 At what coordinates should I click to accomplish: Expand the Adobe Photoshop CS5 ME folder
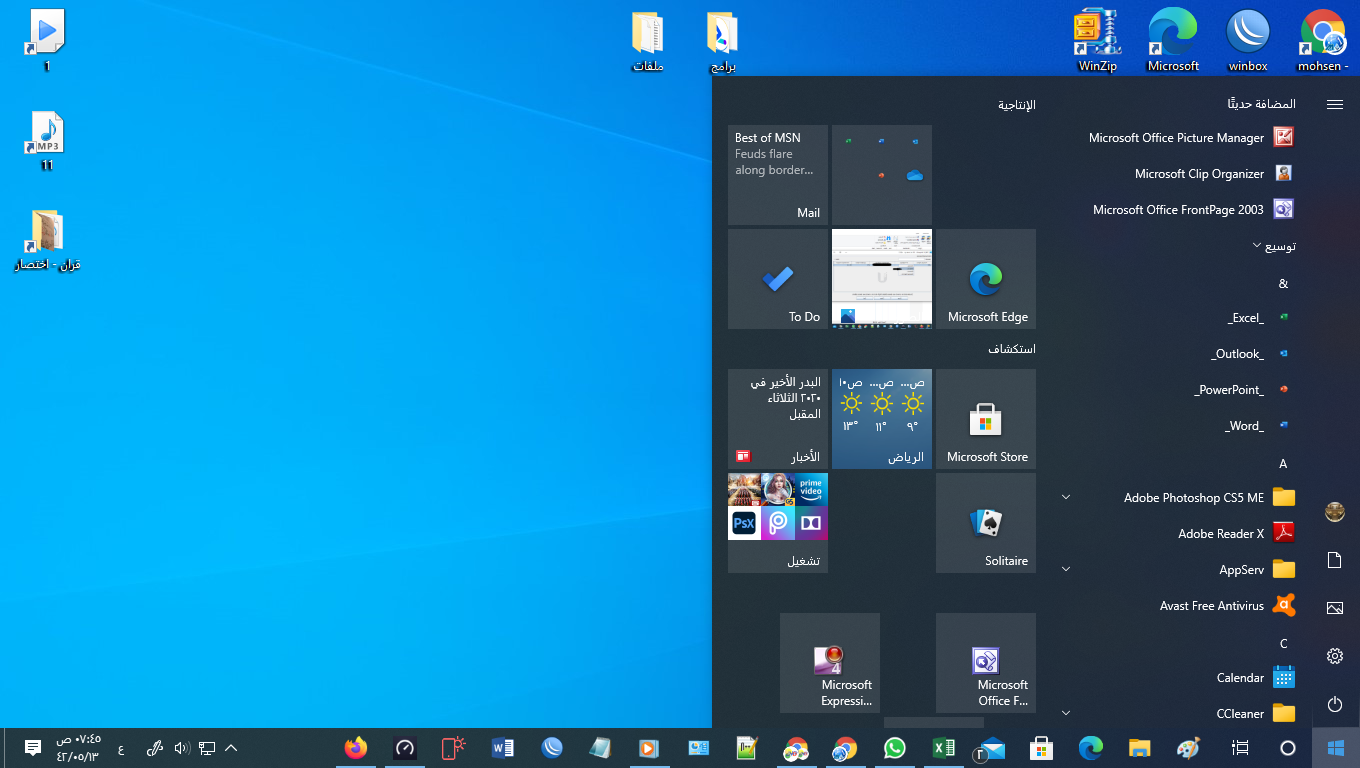pyautogui.click(x=1179, y=498)
